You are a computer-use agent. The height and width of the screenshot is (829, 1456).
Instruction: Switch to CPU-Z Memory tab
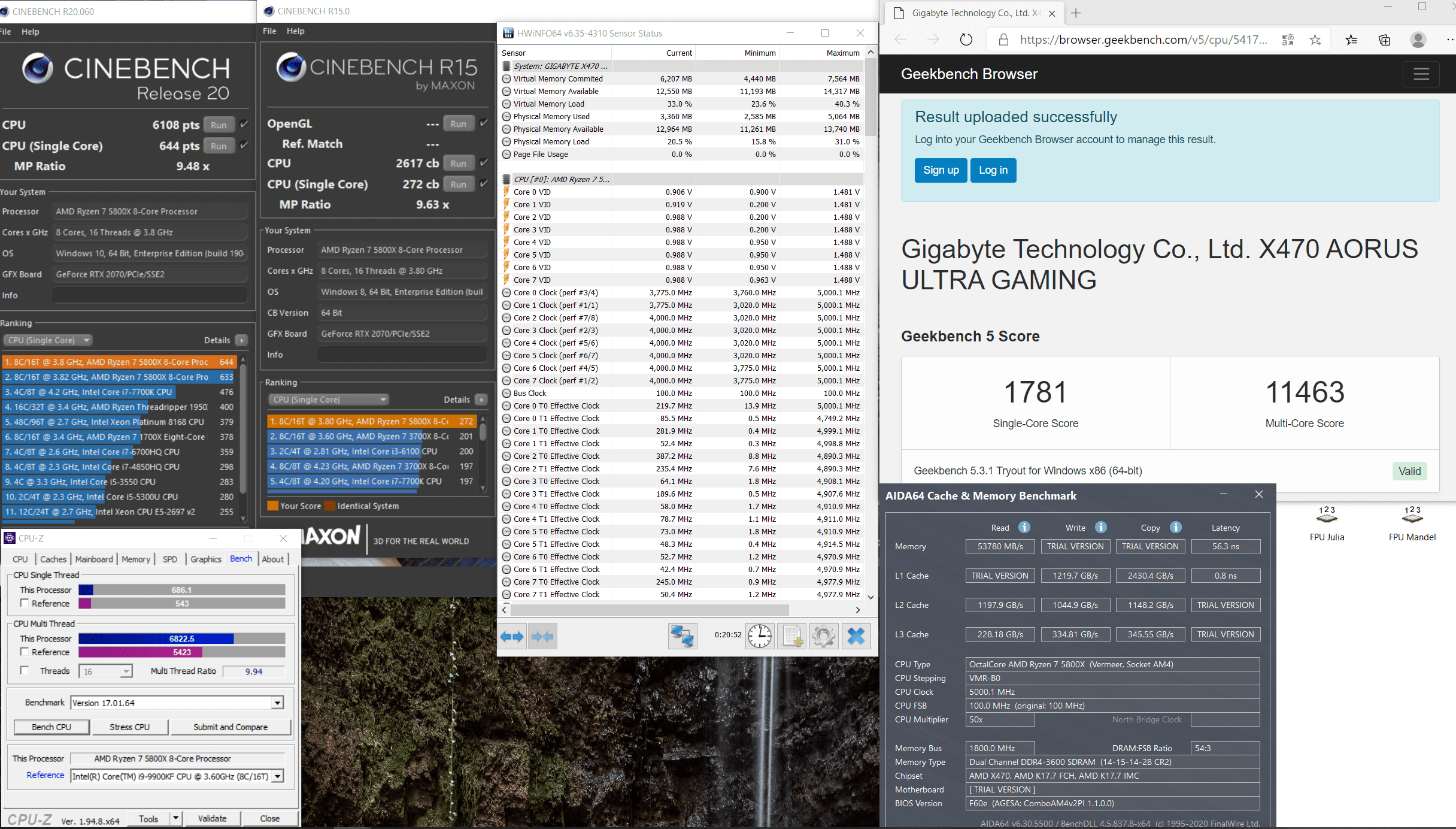(x=136, y=559)
